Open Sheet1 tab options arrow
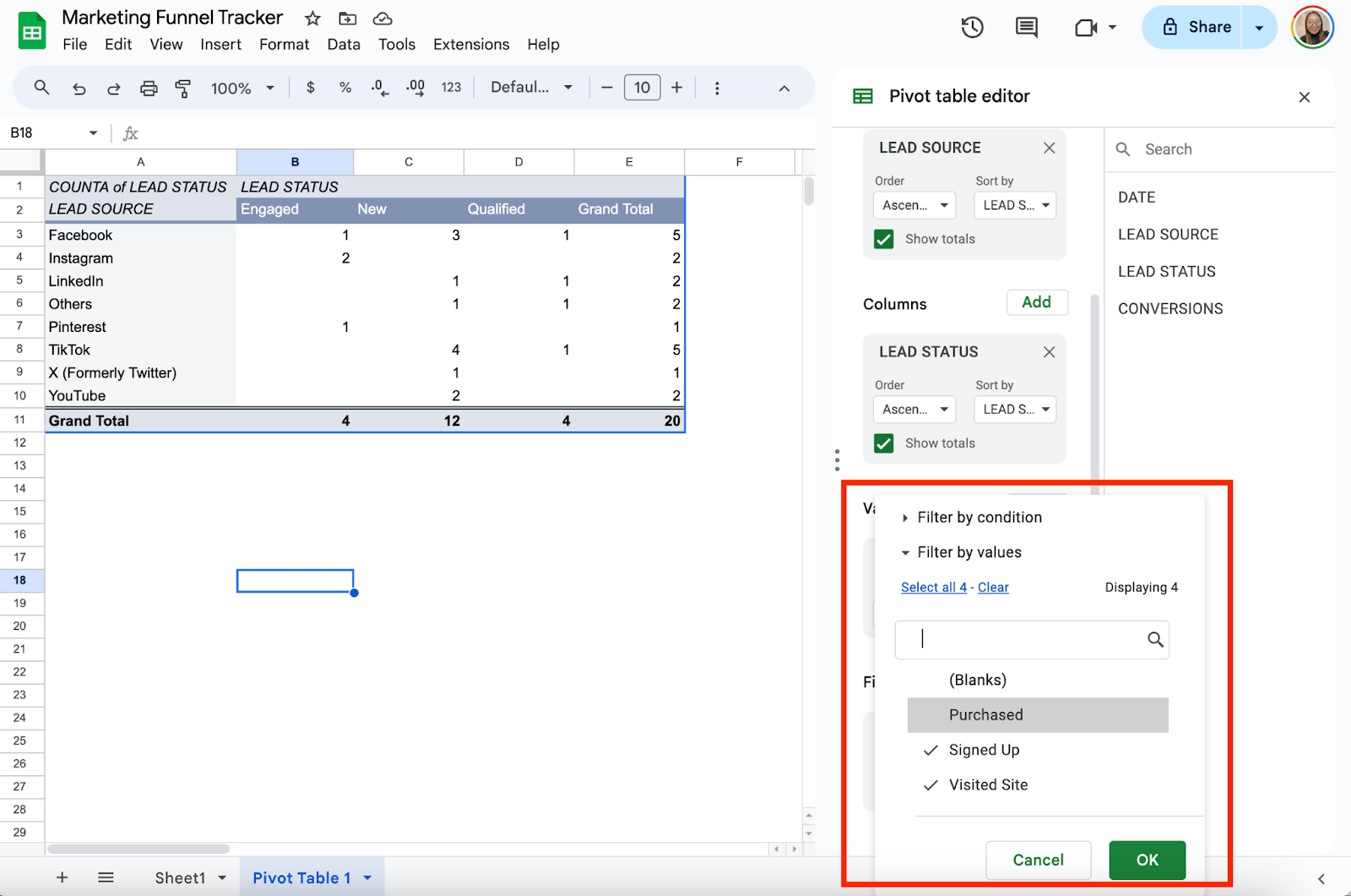Viewport: 1351px width, 896px height. pos(222,878)
